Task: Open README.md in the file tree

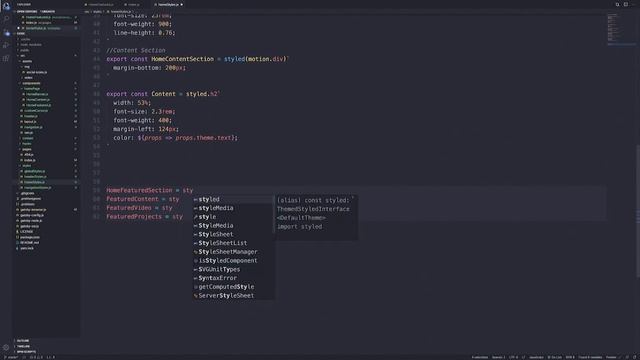Action: [x=29, y=242]
